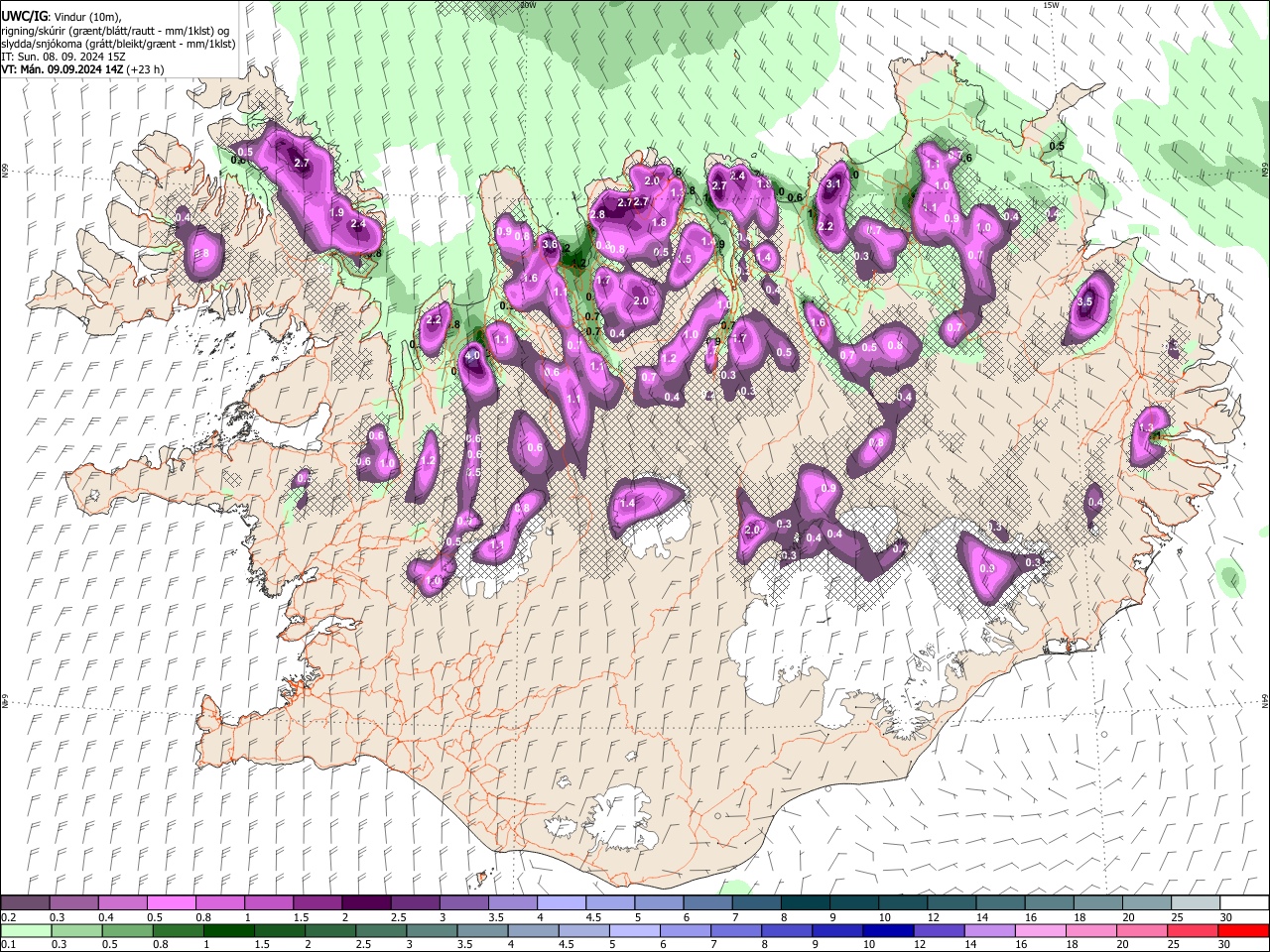Screen dimensions: 1270x952
Task: Click the 'VT: Mán. 09.09.2024 14Z (+23 h)' line
Action: [x=83, y=69]
